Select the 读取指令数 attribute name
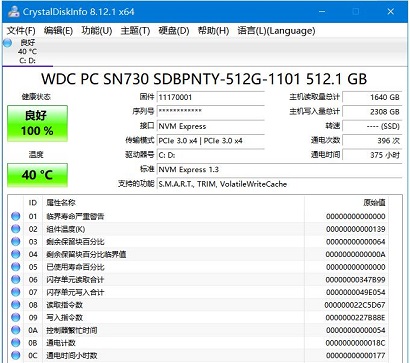This screenshot has width=410, height=363. click(64, 305)
